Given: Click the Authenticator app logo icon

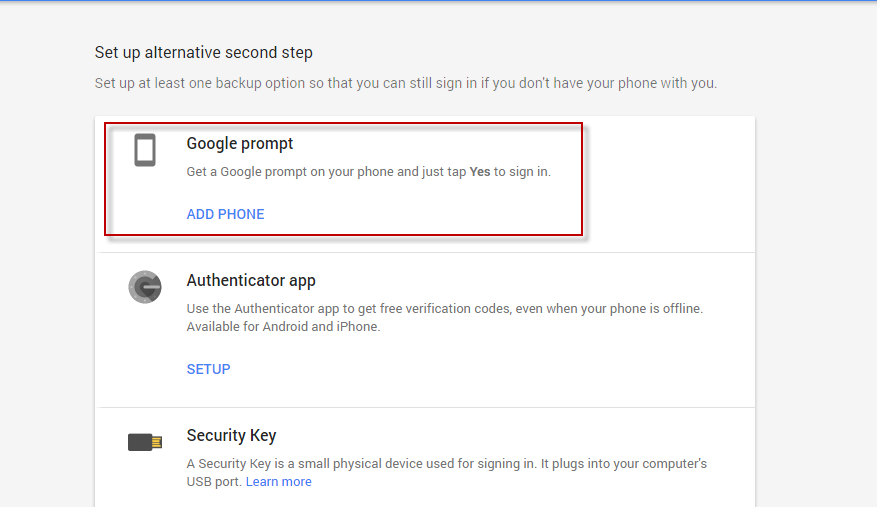Looking at the screenshot, I should tap(145, 287).
